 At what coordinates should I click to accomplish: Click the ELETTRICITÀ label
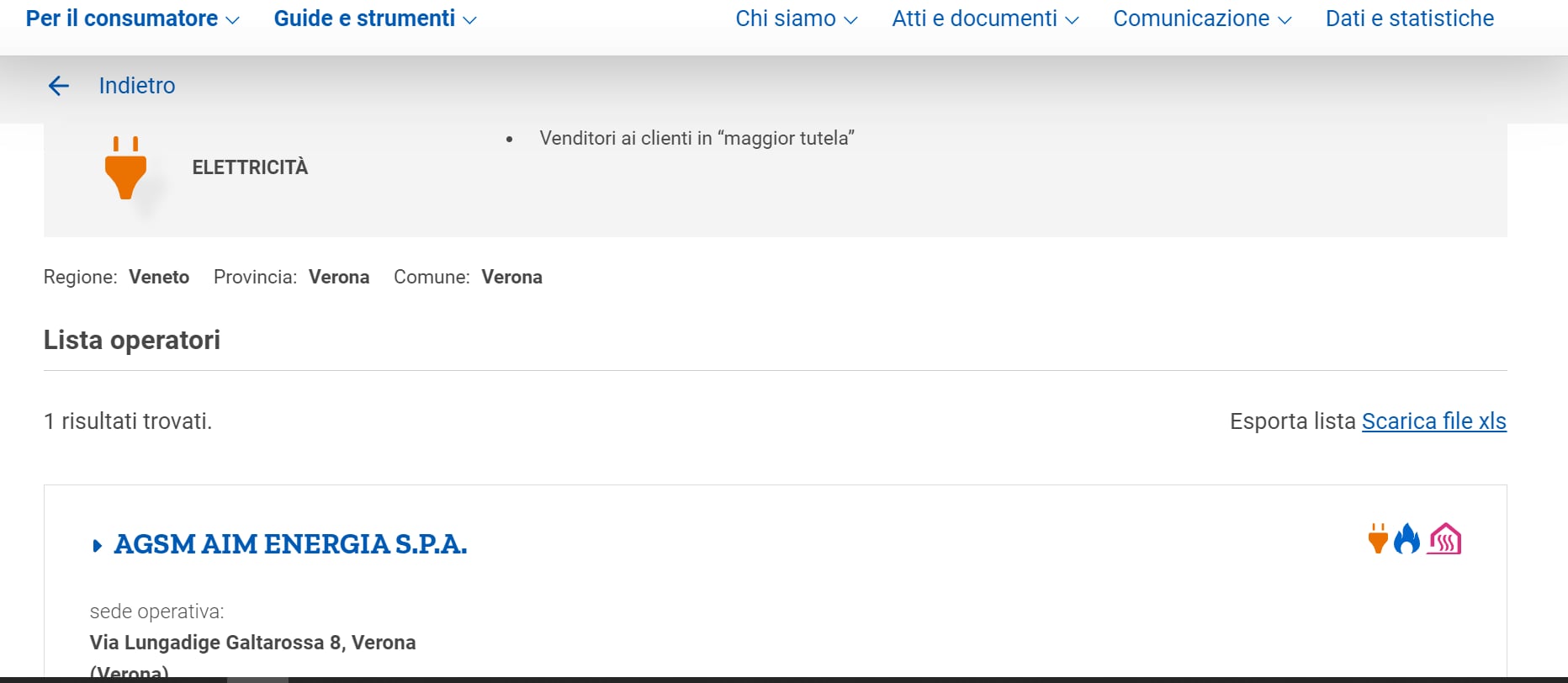(x=250, y=167)
